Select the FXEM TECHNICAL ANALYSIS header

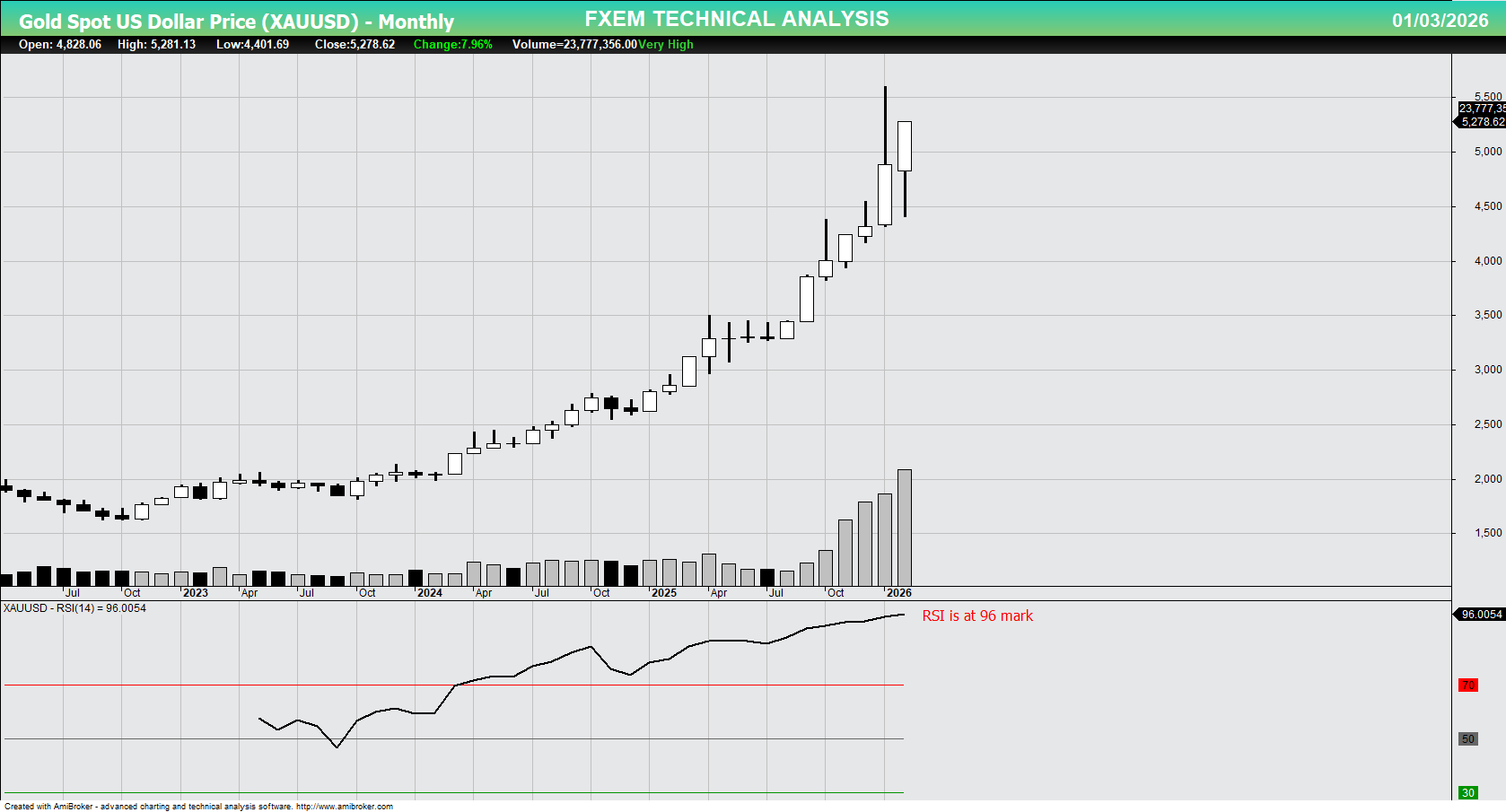click(x=736, y=17)
